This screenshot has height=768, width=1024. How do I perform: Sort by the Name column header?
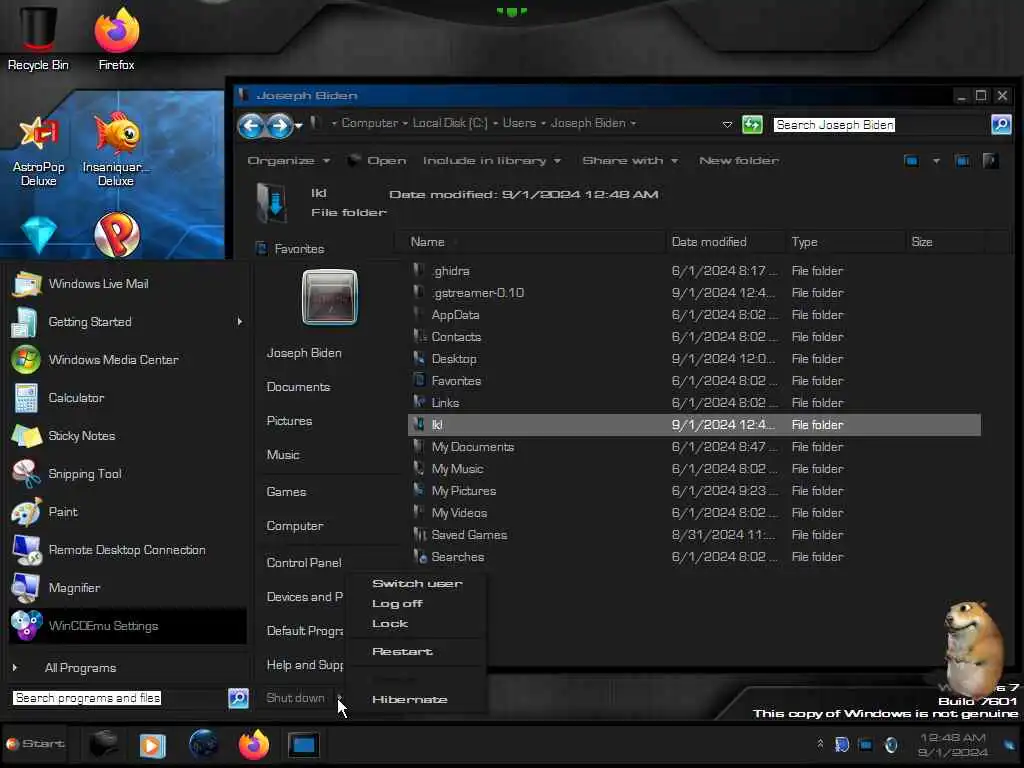[x=532, y=242]
